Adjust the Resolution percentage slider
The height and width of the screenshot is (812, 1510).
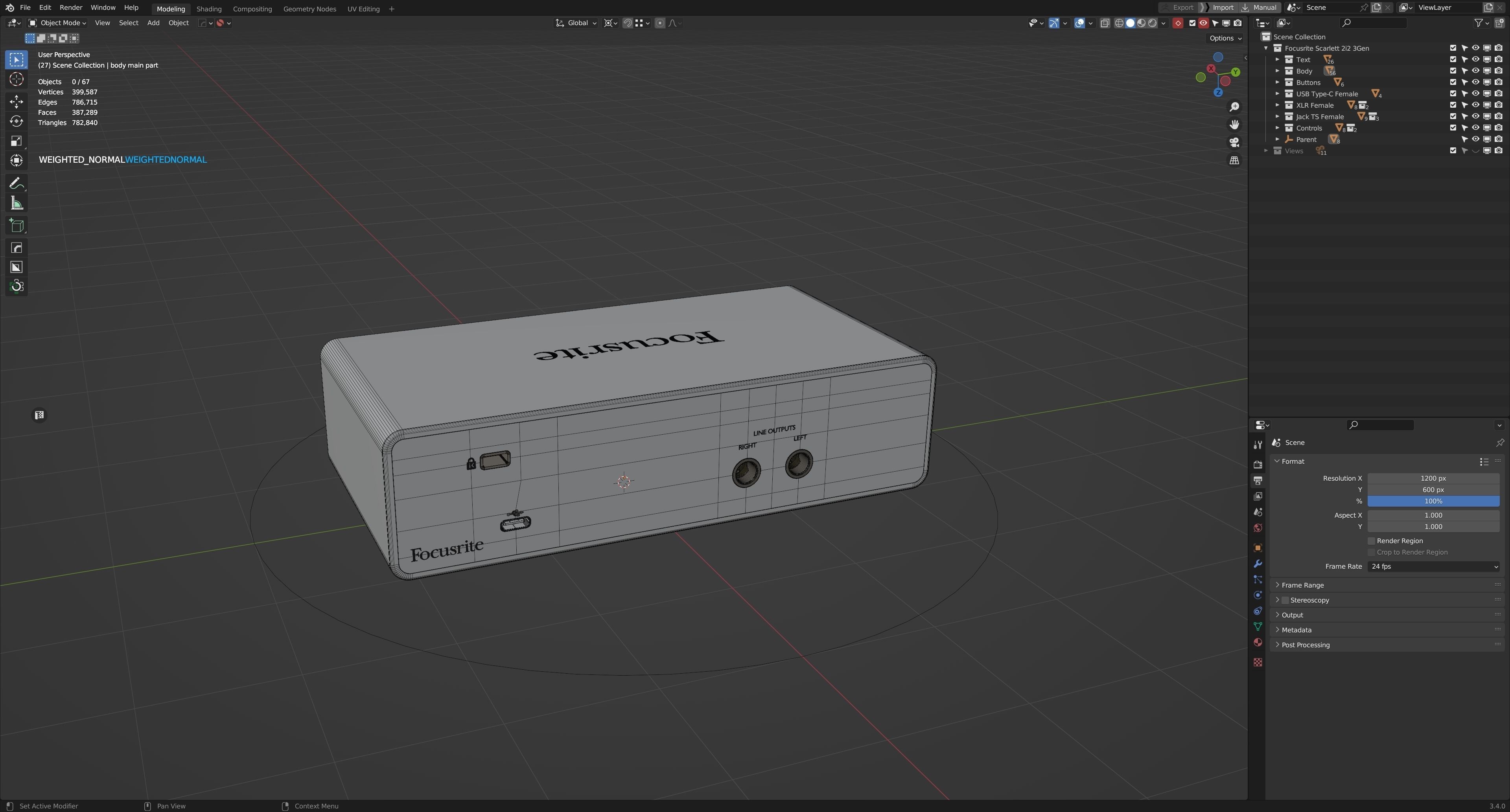coord(1433,501)
